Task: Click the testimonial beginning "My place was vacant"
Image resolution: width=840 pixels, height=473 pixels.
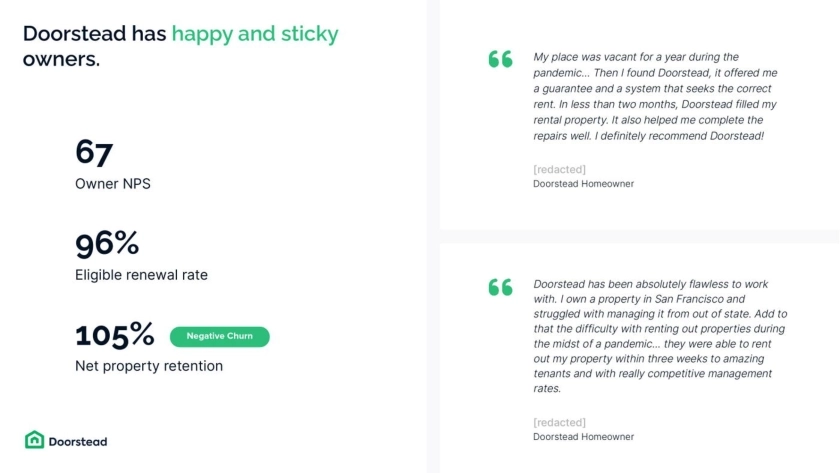Action: point(649,96)
